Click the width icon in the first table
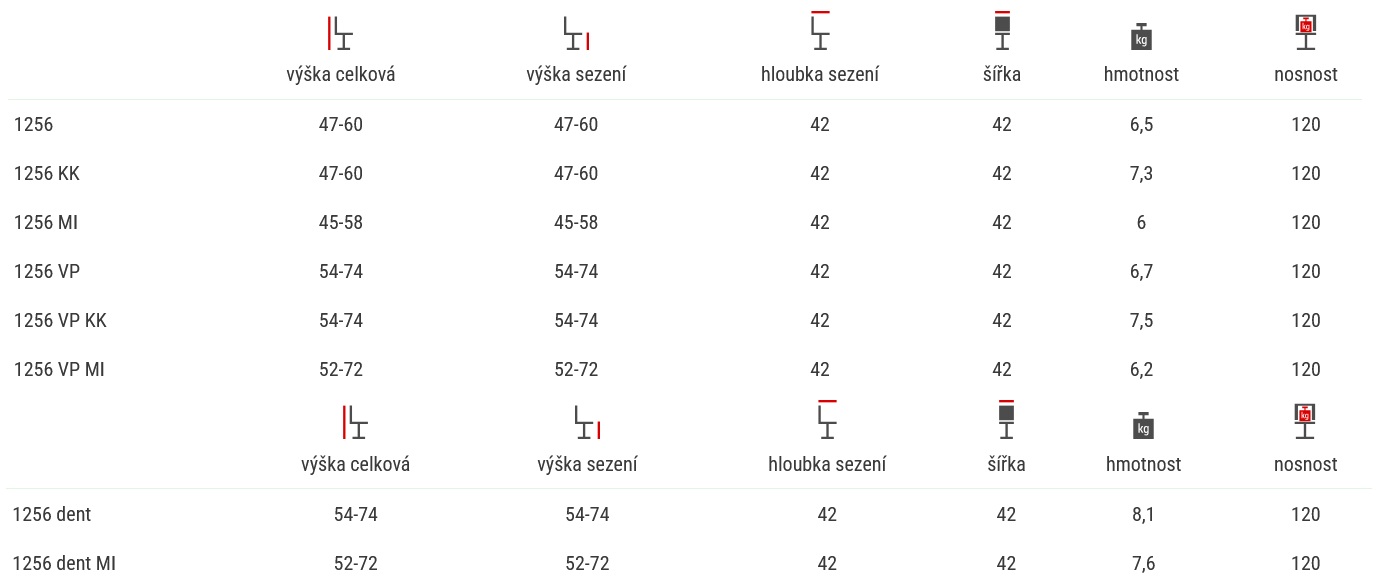Image resolution: width=1376 pixels, height=587 pixels. tap(1002, 30)
